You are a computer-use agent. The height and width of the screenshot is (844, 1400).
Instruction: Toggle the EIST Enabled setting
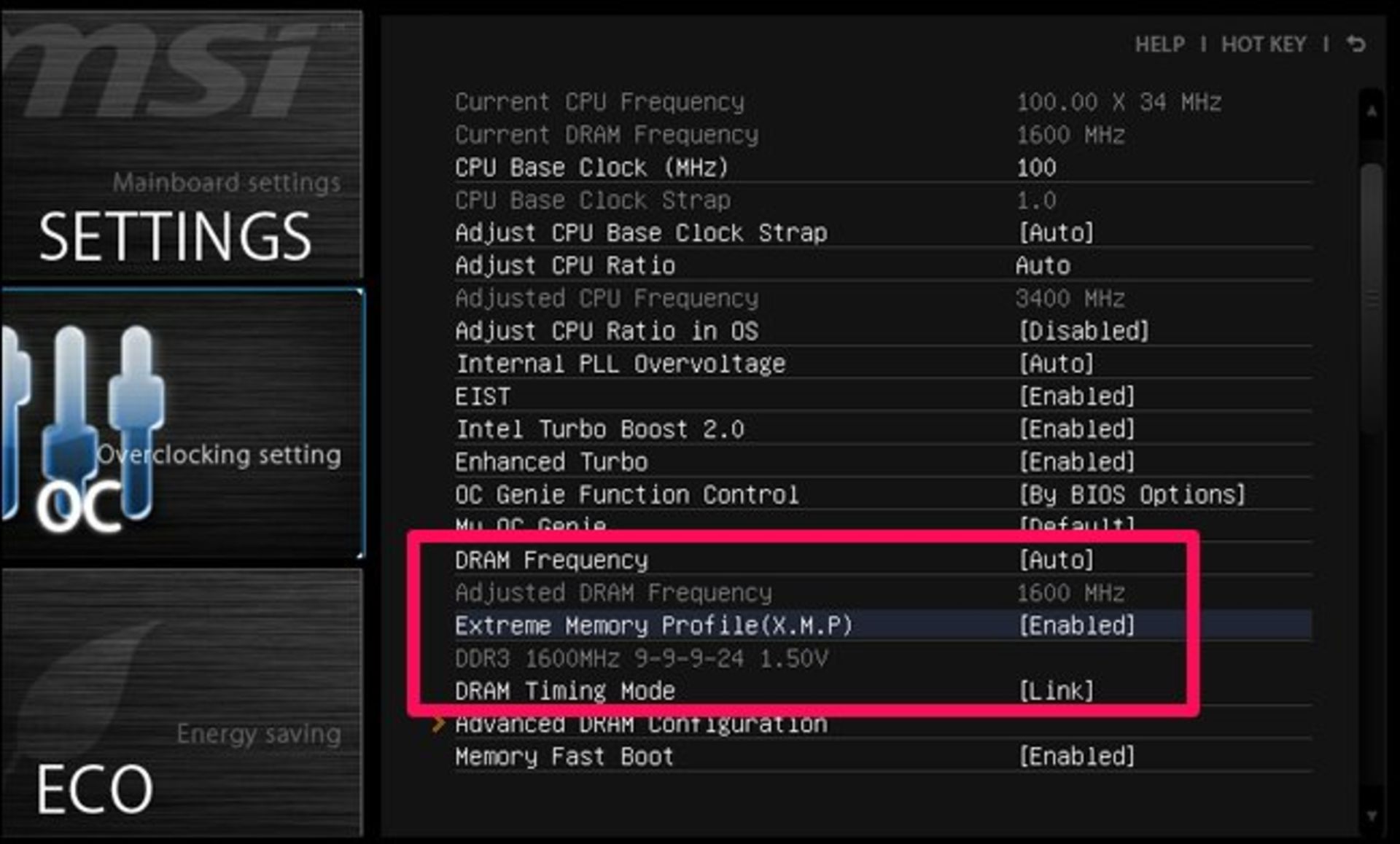pos(1077,396)
